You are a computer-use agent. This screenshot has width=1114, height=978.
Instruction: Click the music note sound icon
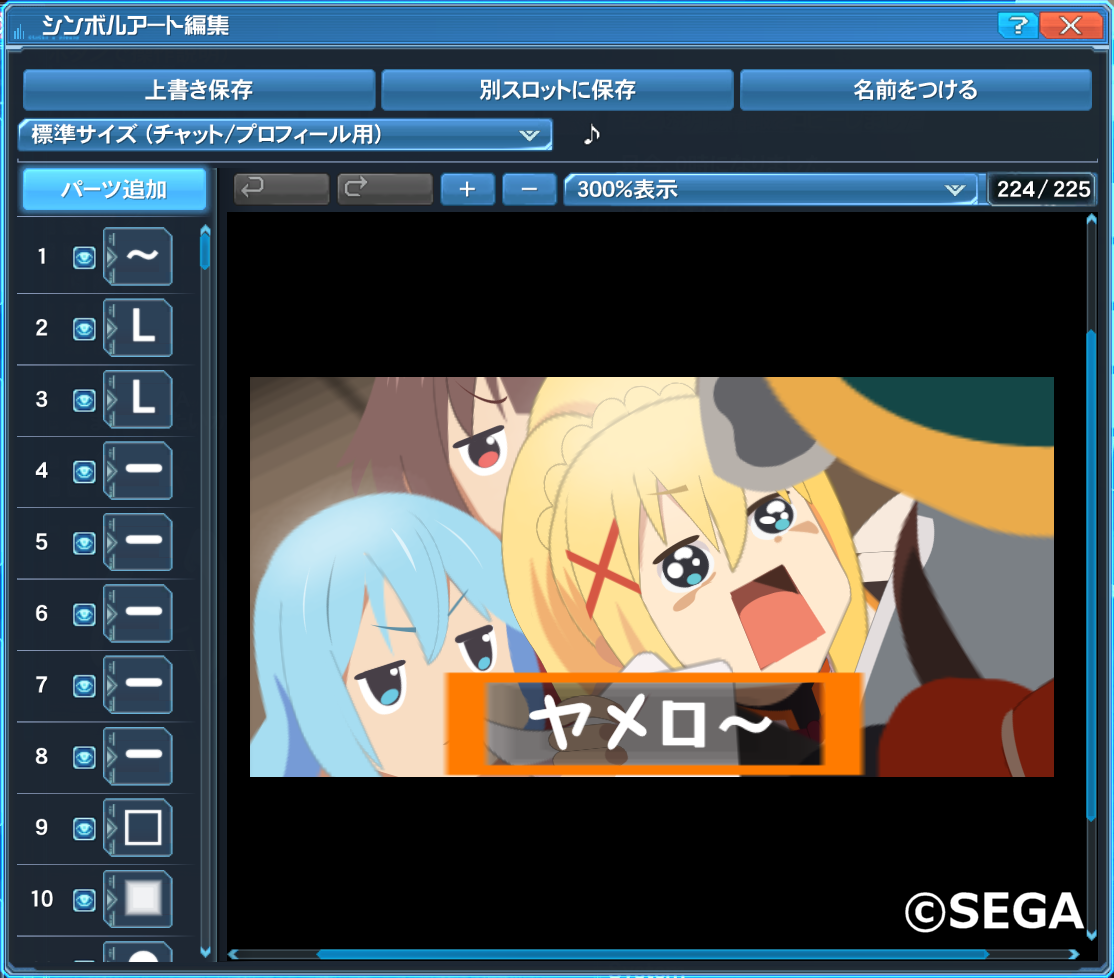click(591, 134)
